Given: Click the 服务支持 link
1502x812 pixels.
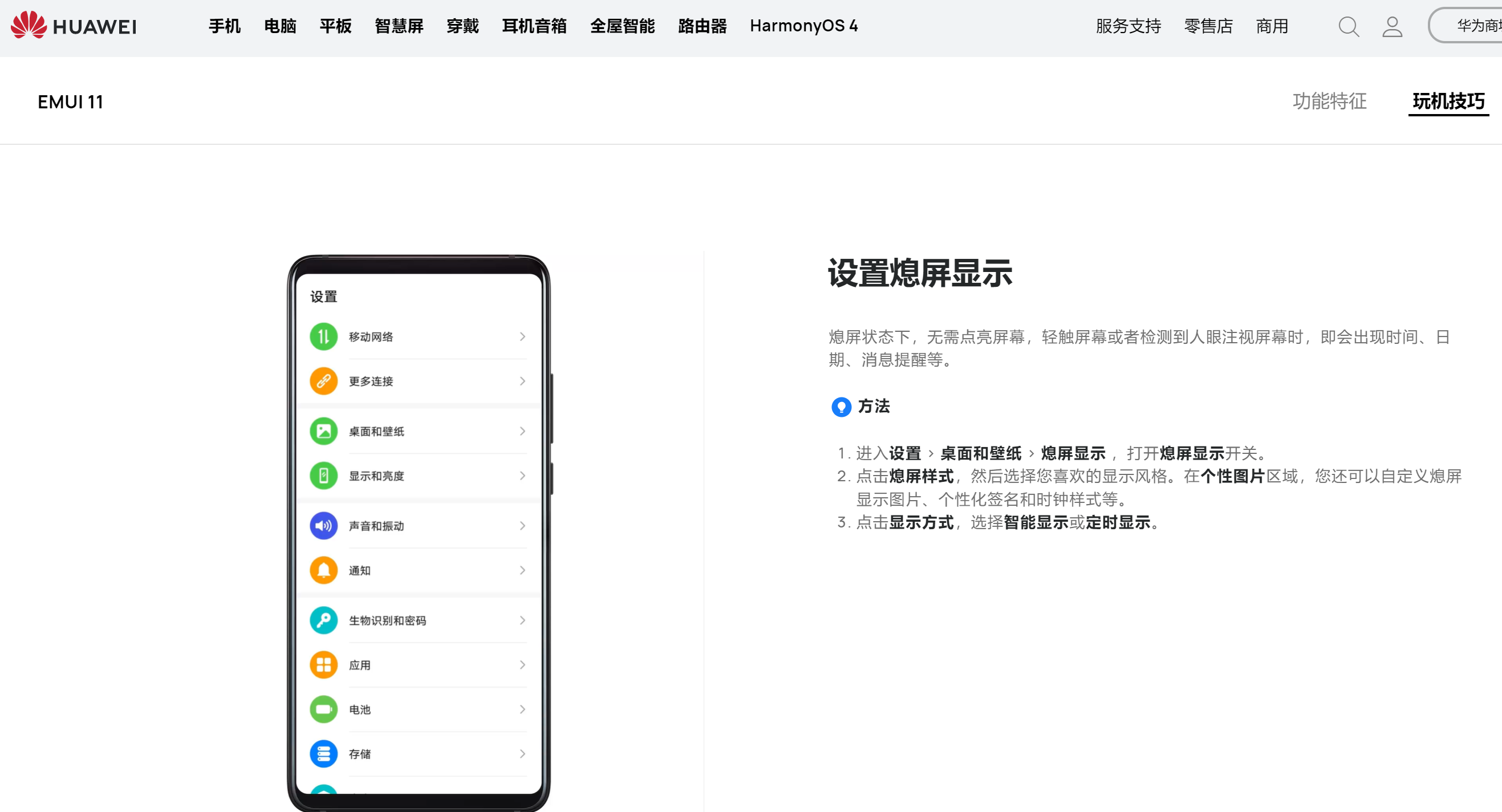Looking at the screenshot, I should [1128, 26].
